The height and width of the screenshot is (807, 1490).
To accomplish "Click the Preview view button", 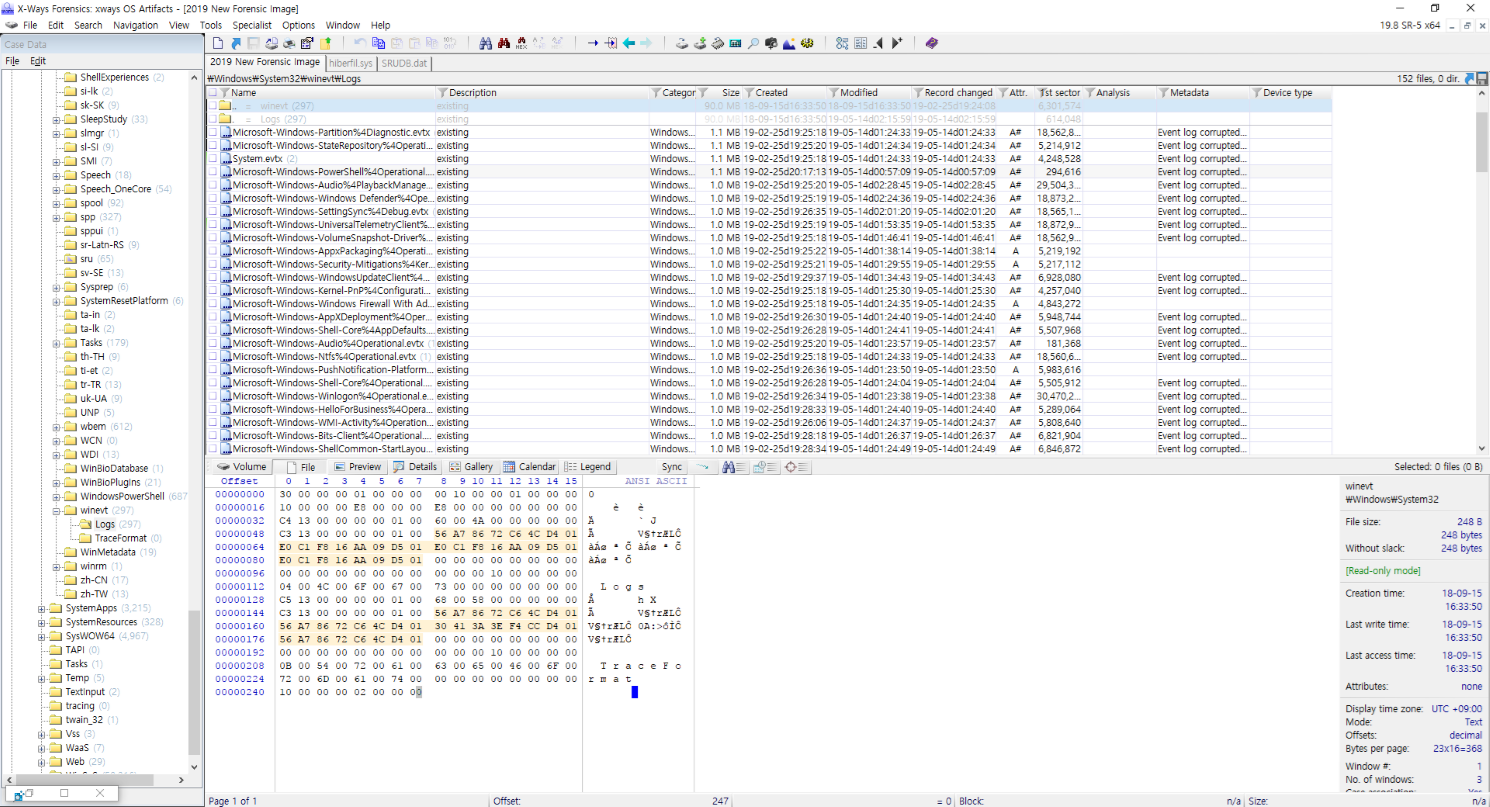I will pyautogui.click(x=357, y=467).
